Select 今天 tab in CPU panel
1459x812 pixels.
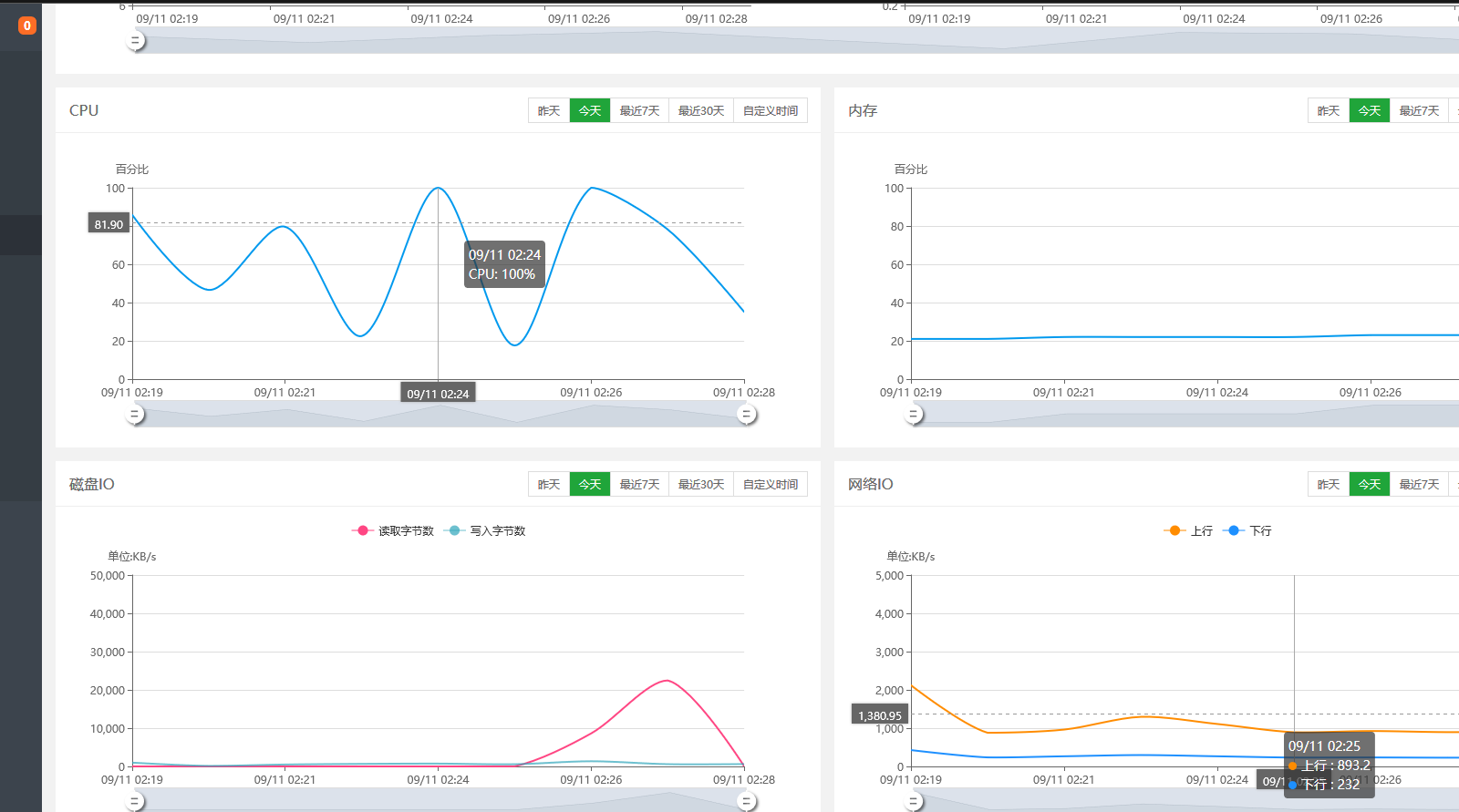click(590, 110)
